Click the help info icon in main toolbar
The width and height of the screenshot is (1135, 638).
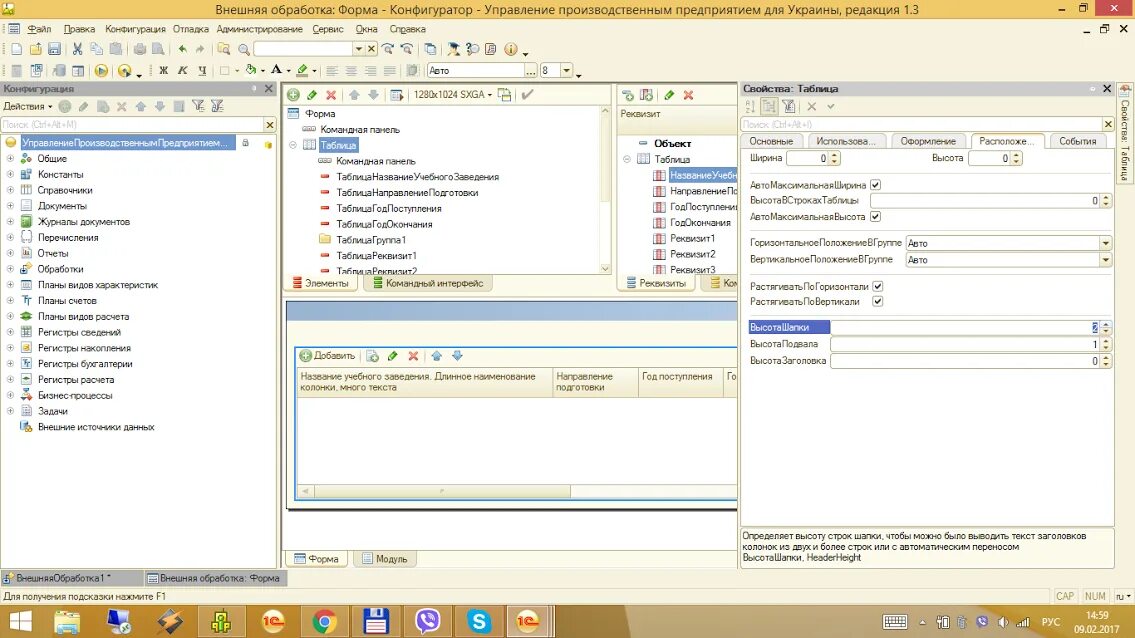click(x=511, y=49)
